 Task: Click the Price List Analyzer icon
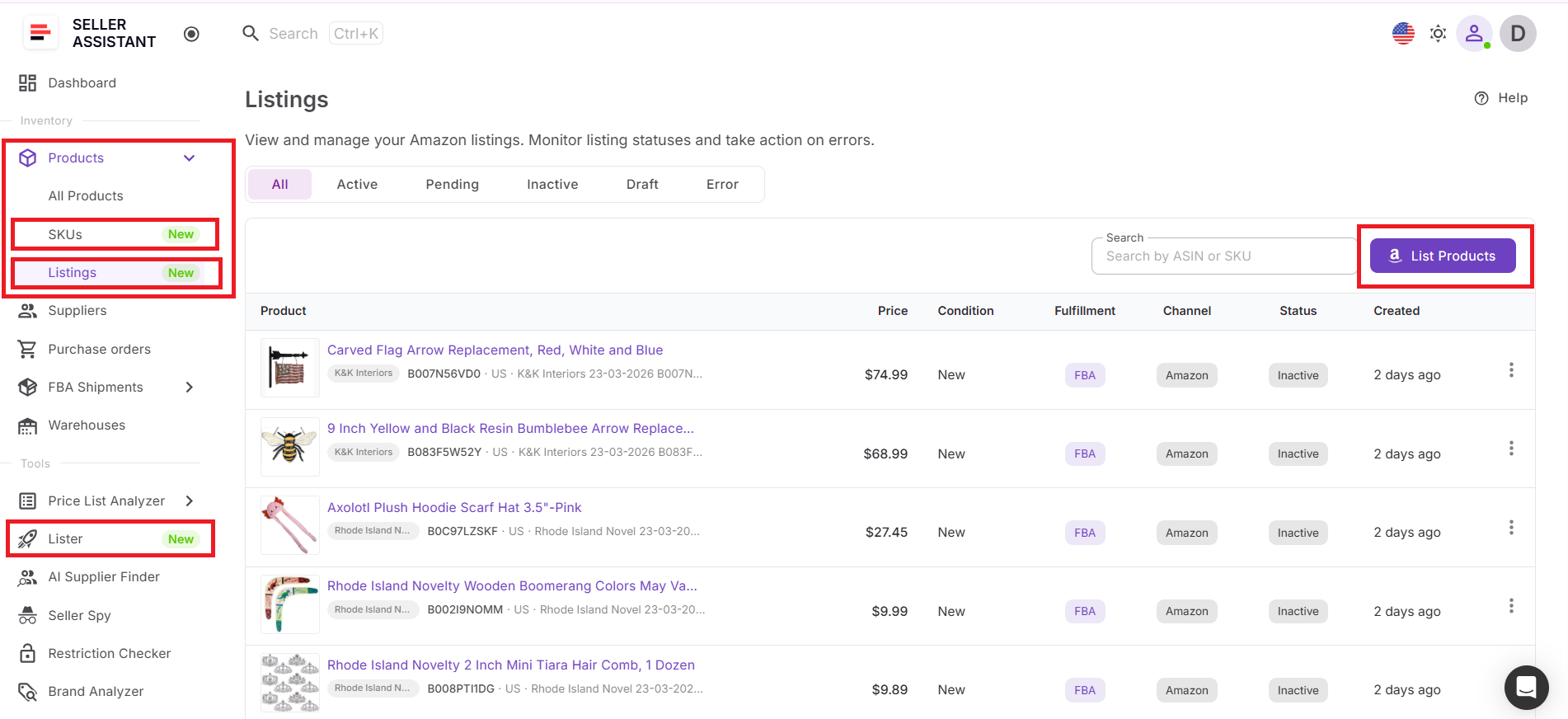(x=27, y=500)
